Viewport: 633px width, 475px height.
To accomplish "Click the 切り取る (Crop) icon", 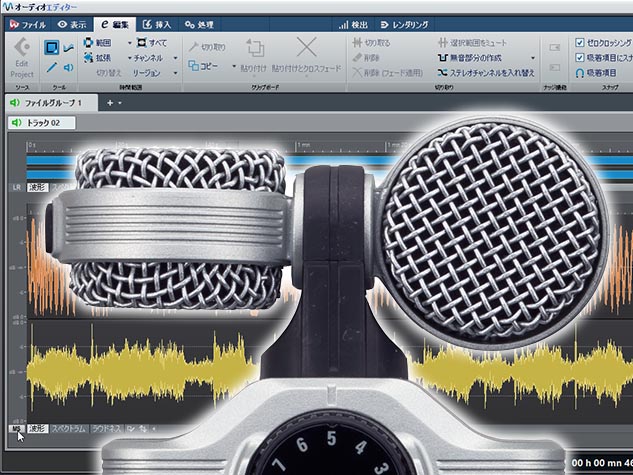I will (357, 43).
